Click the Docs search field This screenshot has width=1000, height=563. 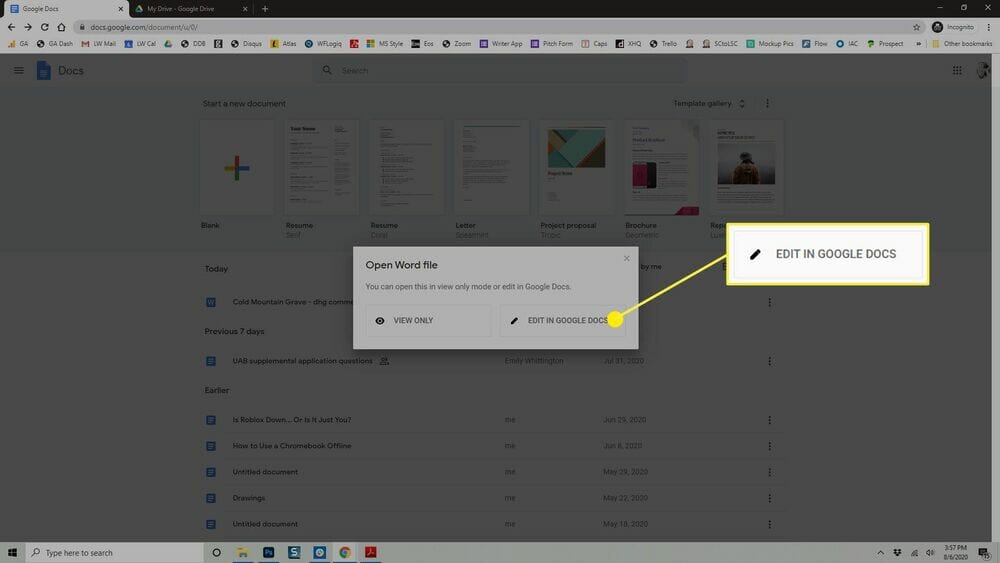500,71
